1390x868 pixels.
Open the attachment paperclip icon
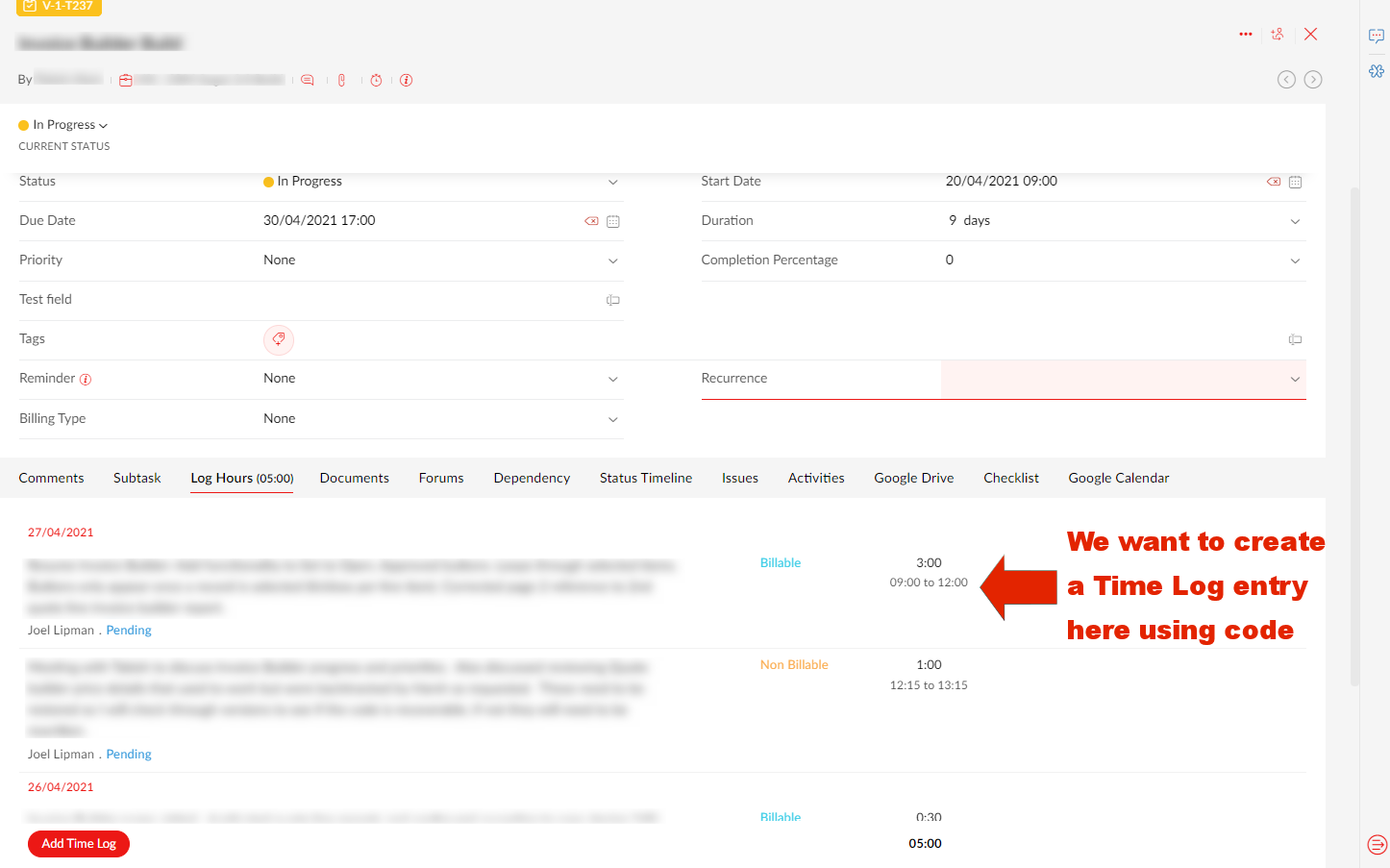point(341,81)
